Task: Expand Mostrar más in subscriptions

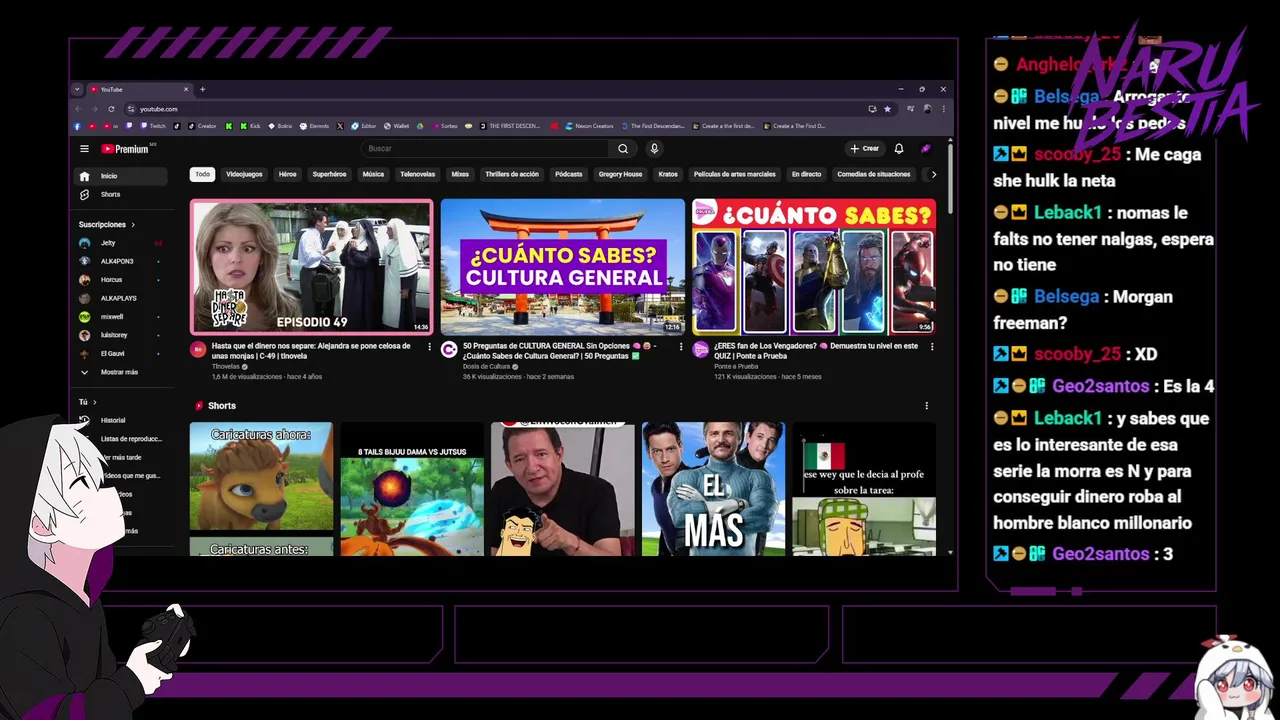Action: tap(122, 372)
